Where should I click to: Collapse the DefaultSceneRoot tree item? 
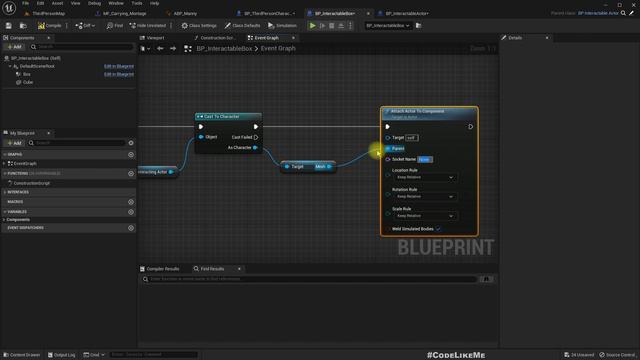point(10,66)
